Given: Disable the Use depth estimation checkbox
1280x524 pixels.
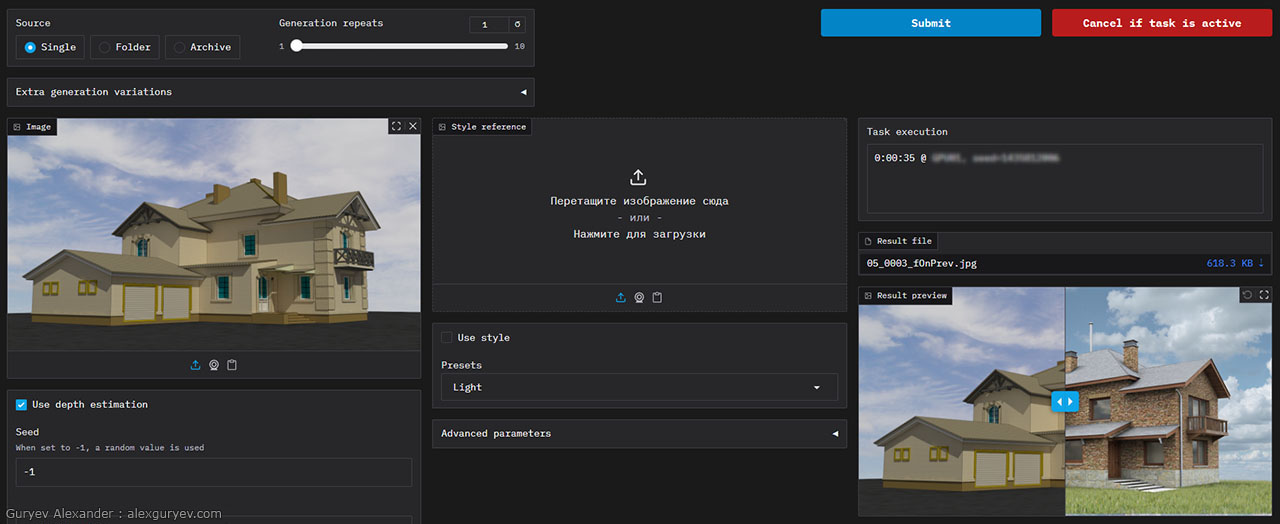Looking at the screenshot, I should 22,405.
